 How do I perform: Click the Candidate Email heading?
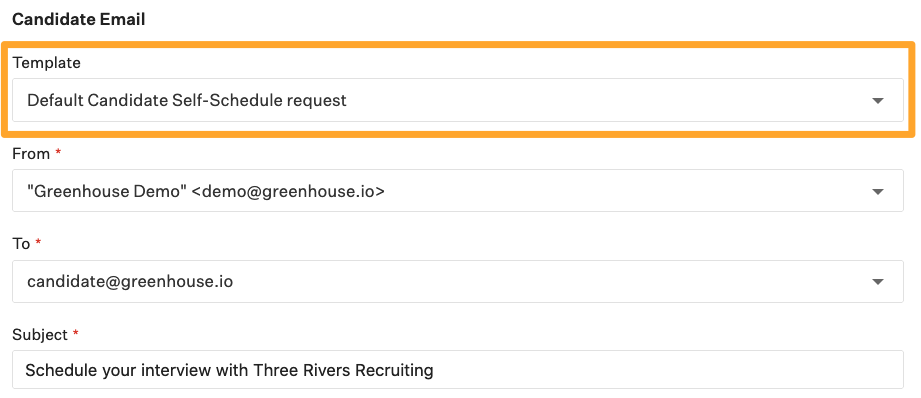pyautogui.click(x=79, y=19)
